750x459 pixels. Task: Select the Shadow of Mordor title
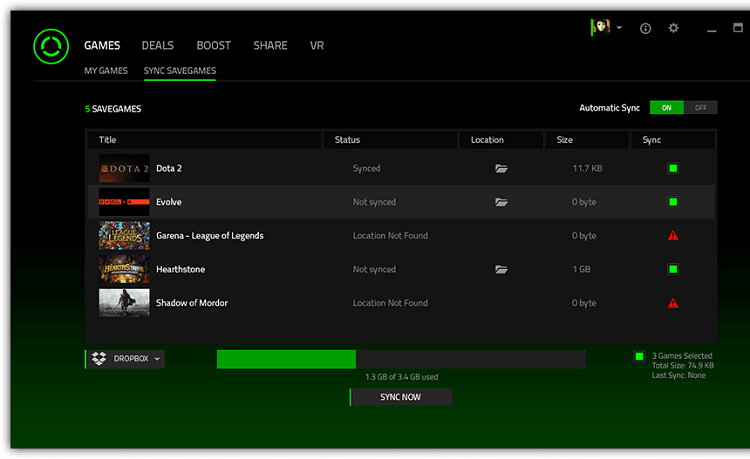tap(192, 303)
